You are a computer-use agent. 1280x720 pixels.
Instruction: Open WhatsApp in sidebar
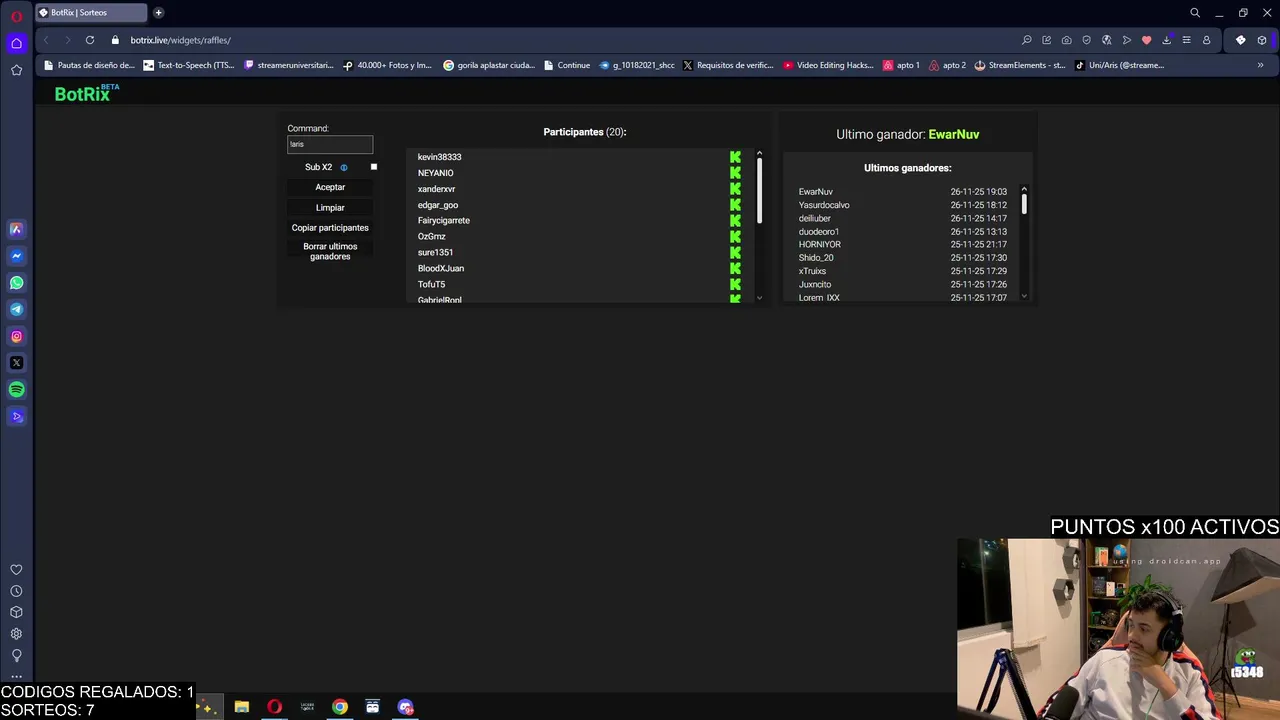(x=16, y=283)
